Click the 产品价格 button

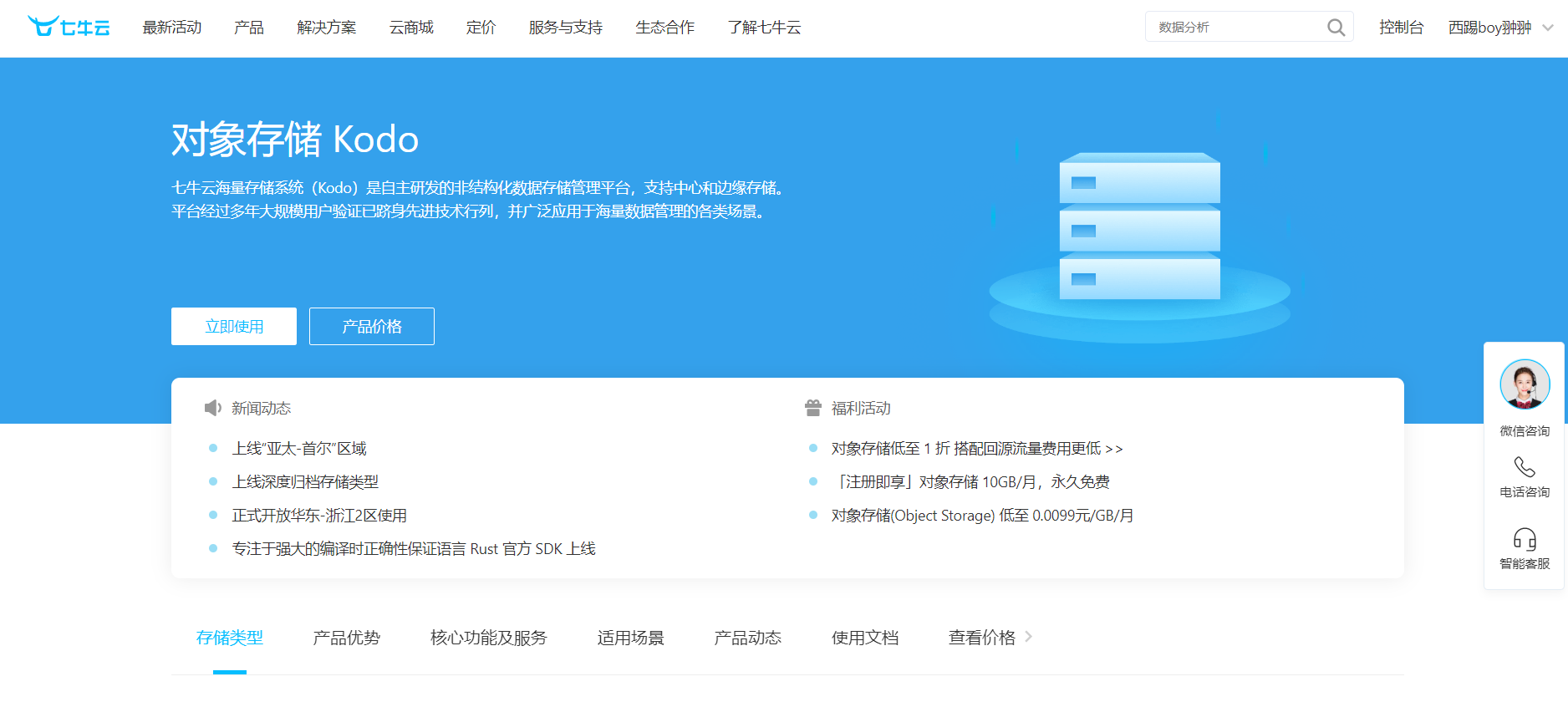[x=372, y=326]
